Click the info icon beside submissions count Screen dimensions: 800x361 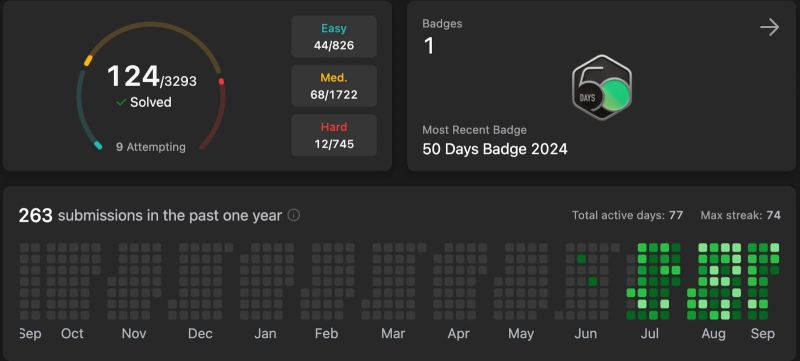point(293,215)
